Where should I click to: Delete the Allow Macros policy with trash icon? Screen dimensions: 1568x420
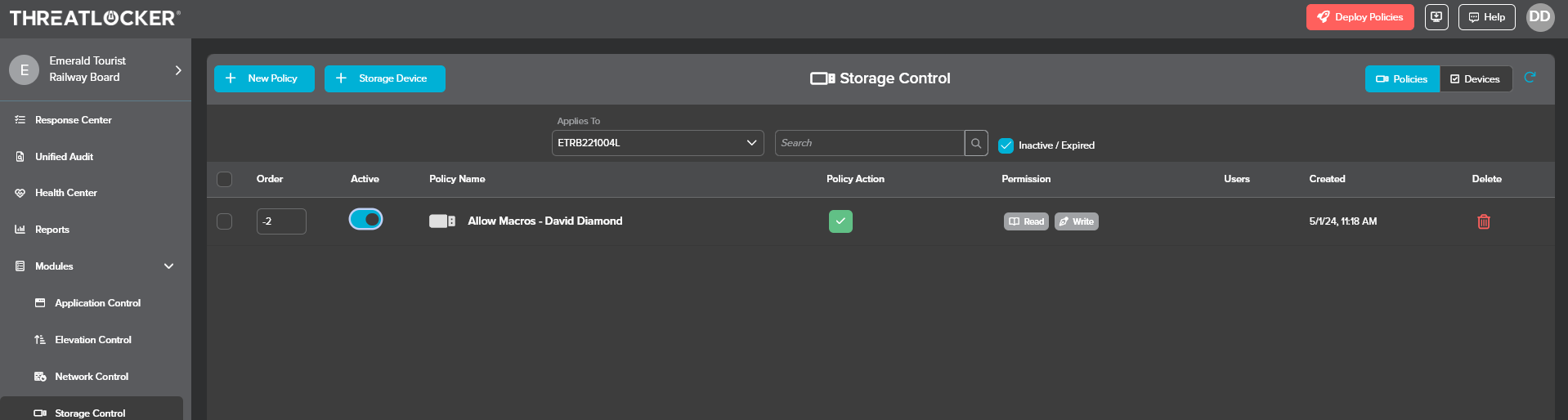pos(1484,221)
